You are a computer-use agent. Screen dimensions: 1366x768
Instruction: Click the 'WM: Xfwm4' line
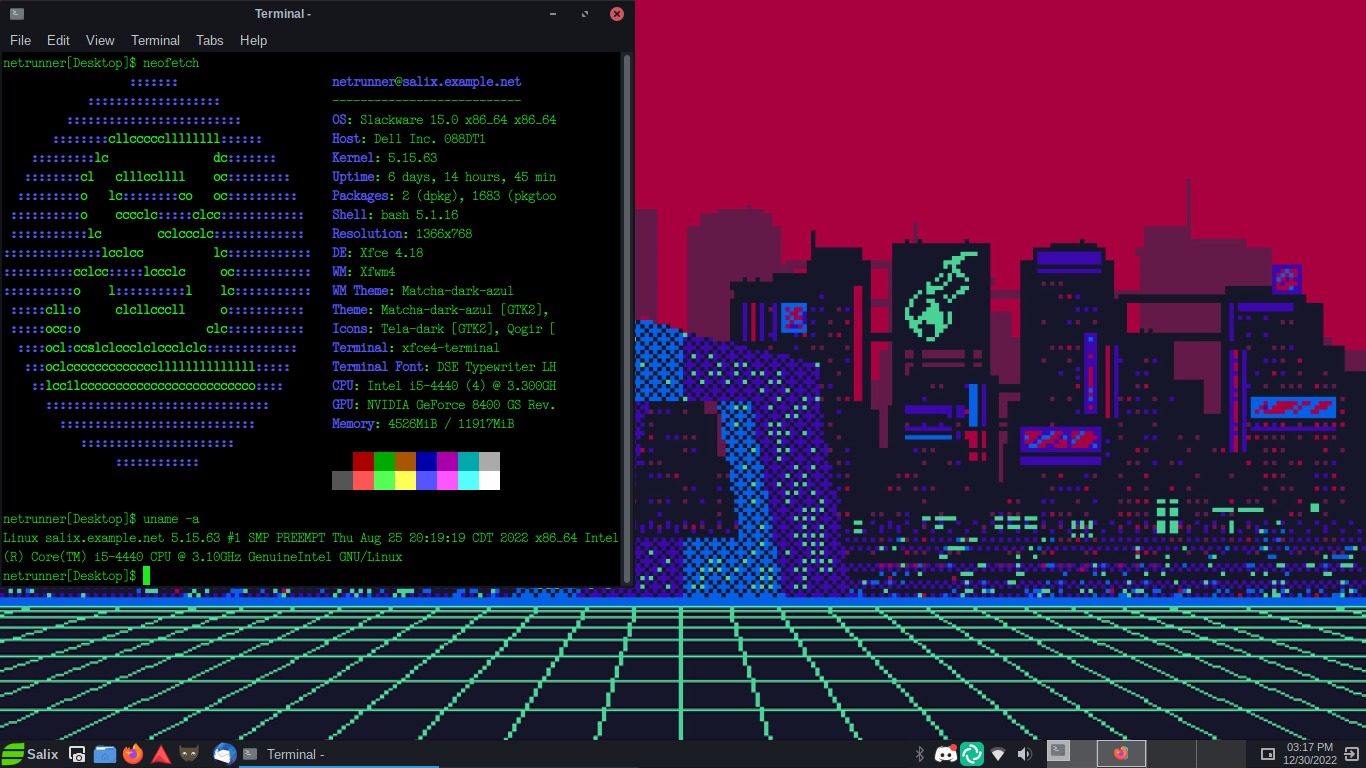[x=364, y=272]
